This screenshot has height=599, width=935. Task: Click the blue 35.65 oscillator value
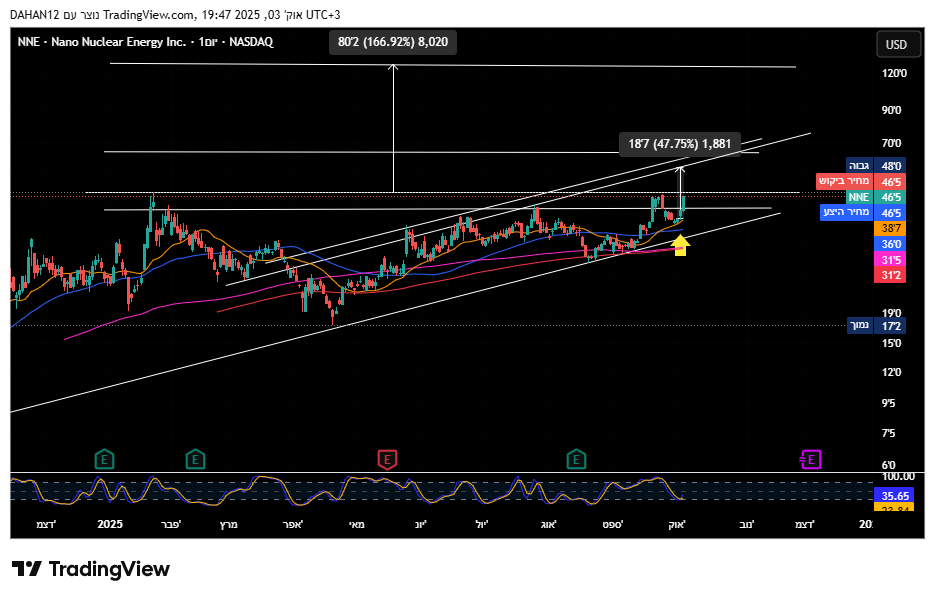tap(893, 496)
